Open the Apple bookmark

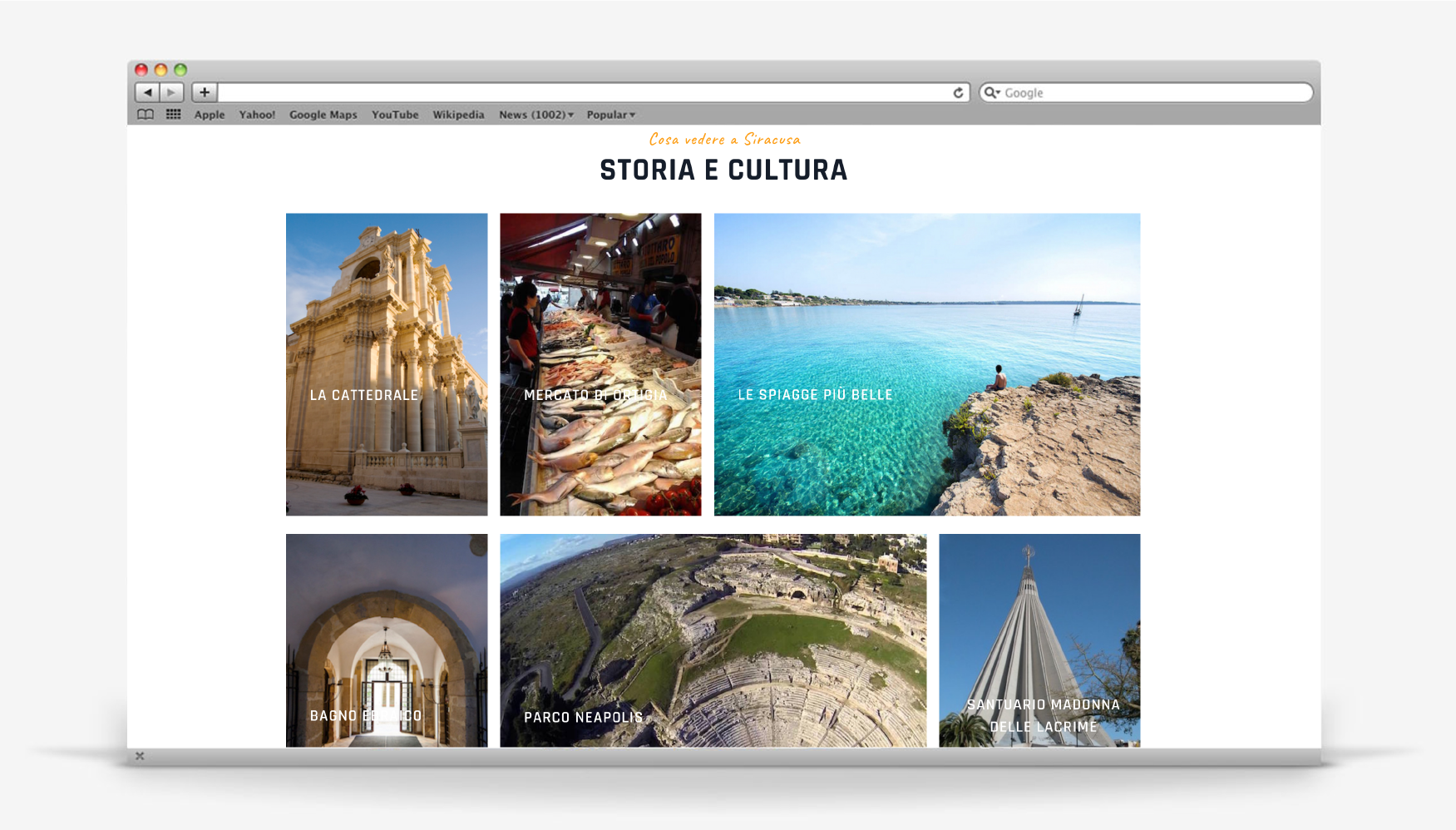[210, 115]
